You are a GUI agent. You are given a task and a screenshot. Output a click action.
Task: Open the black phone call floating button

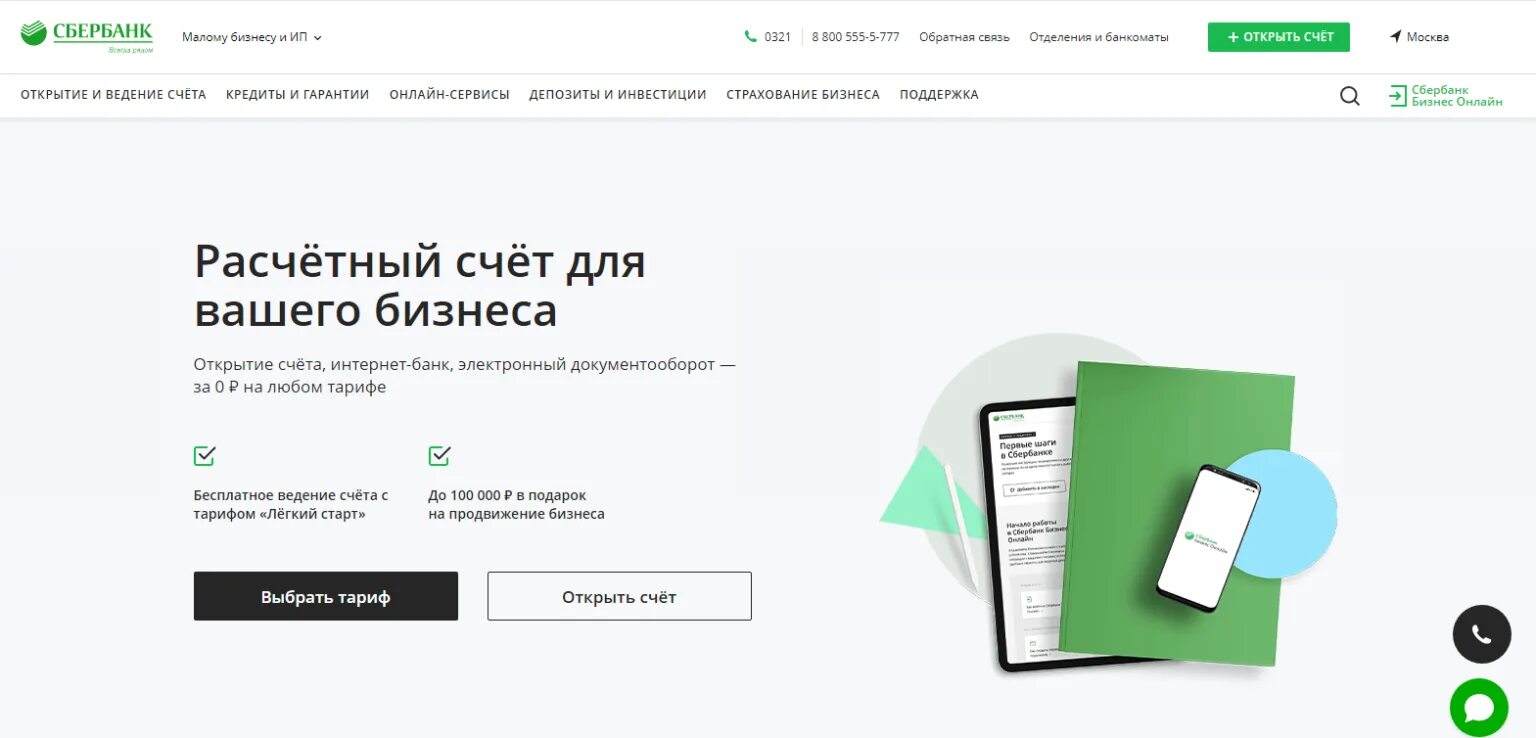(x=1482, y=634)
